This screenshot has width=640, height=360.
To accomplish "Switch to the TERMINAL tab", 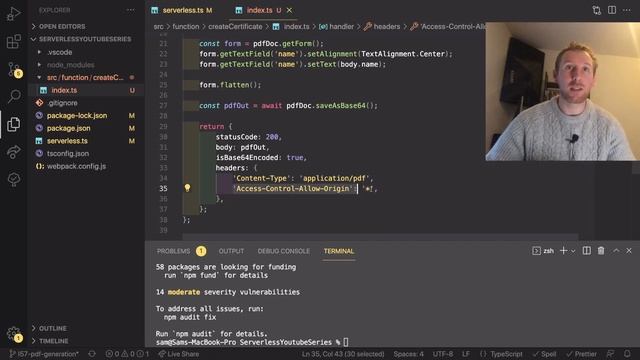I will pos(339,251).
